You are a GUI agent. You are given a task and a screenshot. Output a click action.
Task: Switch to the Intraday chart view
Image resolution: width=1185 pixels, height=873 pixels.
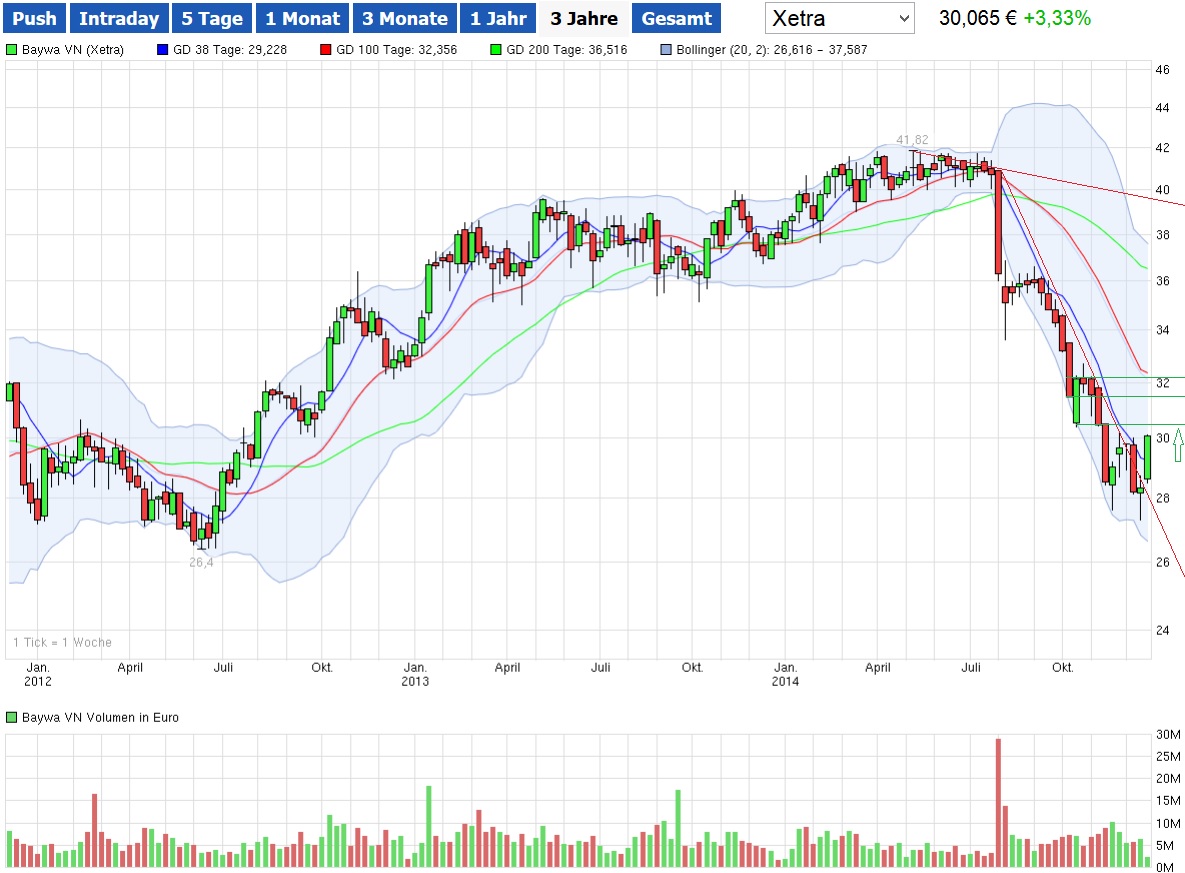tap(119, 17)
